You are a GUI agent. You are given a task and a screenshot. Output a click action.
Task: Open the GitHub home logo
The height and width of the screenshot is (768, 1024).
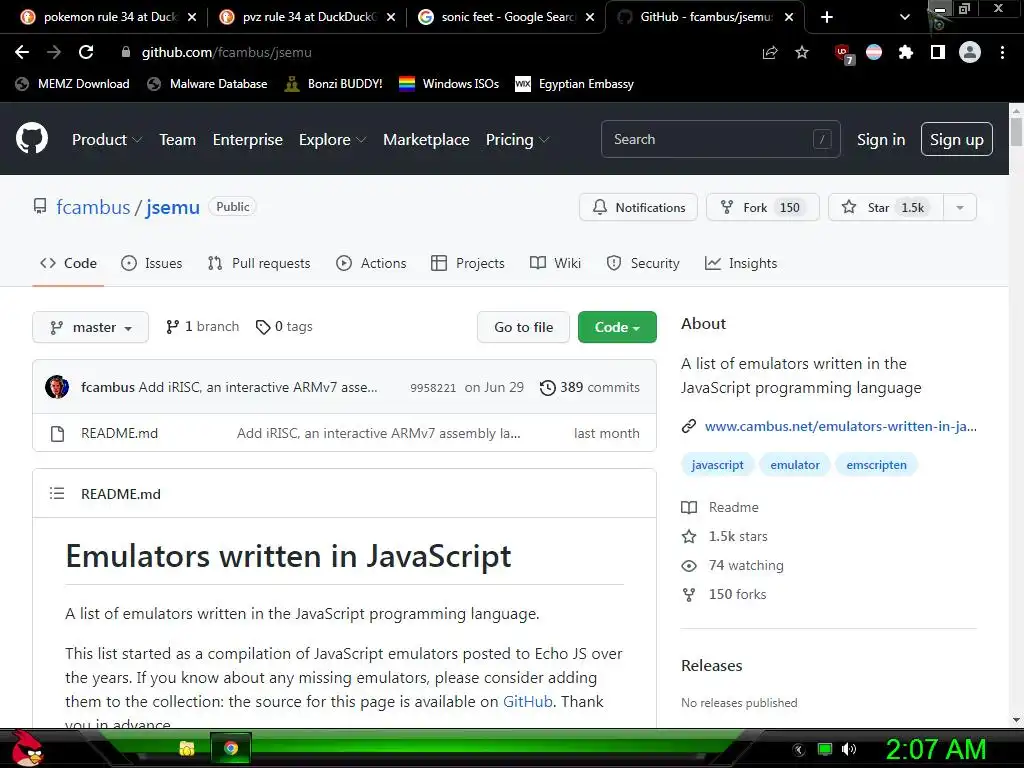[x=32, y=138]
